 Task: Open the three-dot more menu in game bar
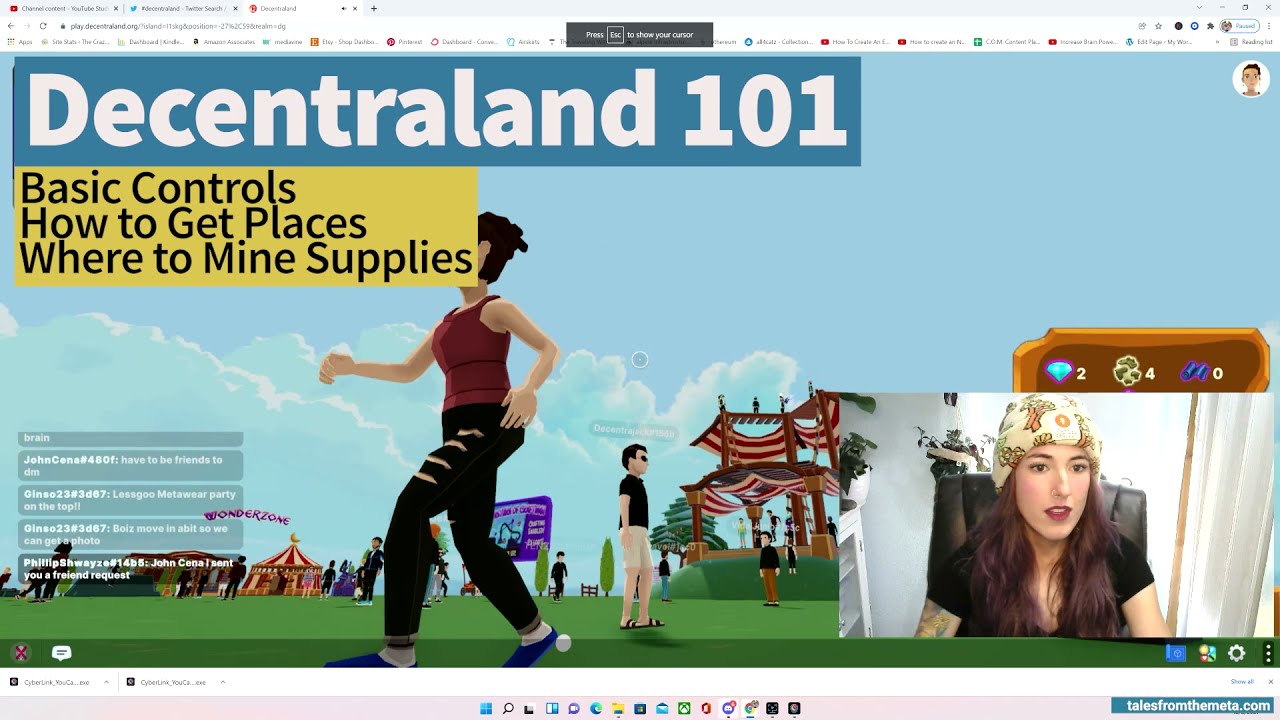pyautogui.click(x=1268, y=653)
